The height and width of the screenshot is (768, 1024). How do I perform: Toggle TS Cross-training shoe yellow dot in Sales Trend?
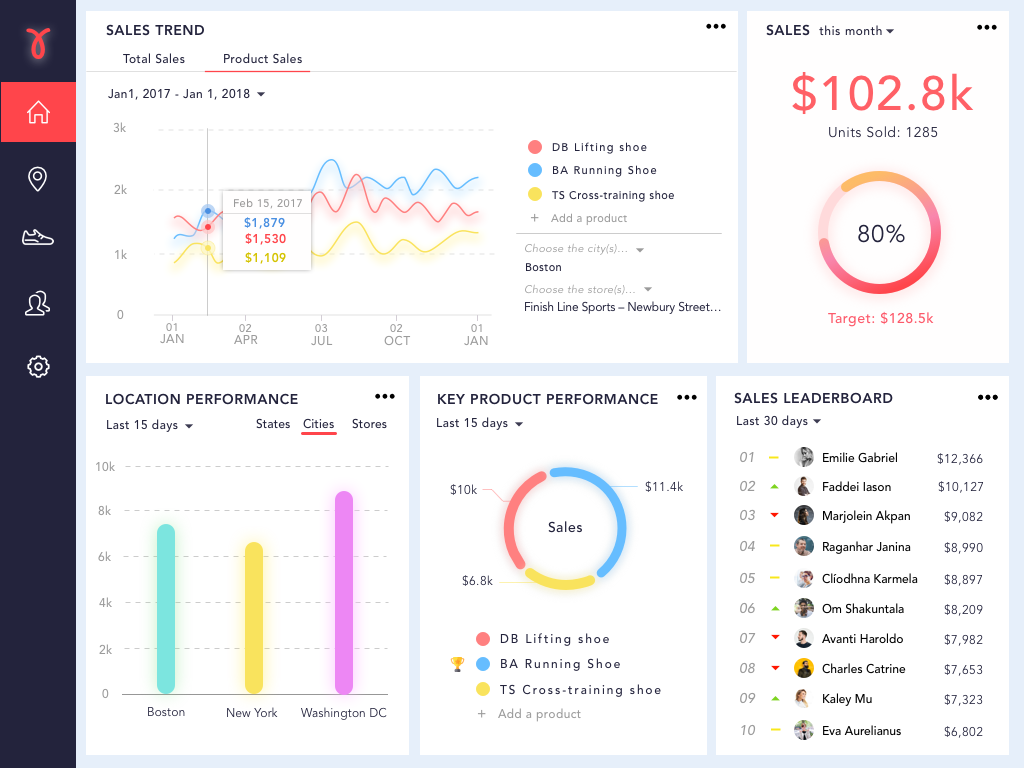coord(535,194)
